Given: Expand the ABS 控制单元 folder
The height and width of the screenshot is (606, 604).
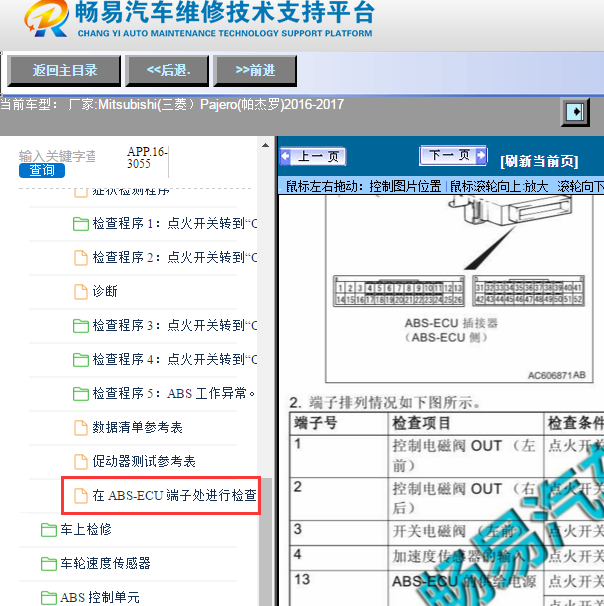Looking at the screenshot, I should coord(100,597).
